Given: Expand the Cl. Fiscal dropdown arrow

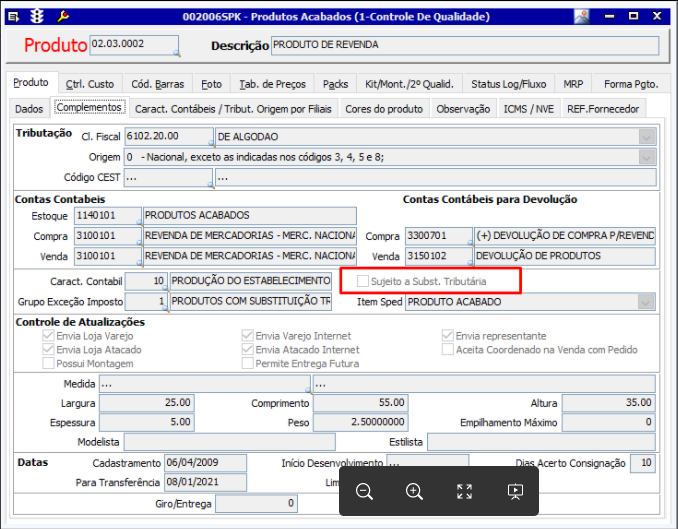Looking at the screenshot, I should (647, 137).
